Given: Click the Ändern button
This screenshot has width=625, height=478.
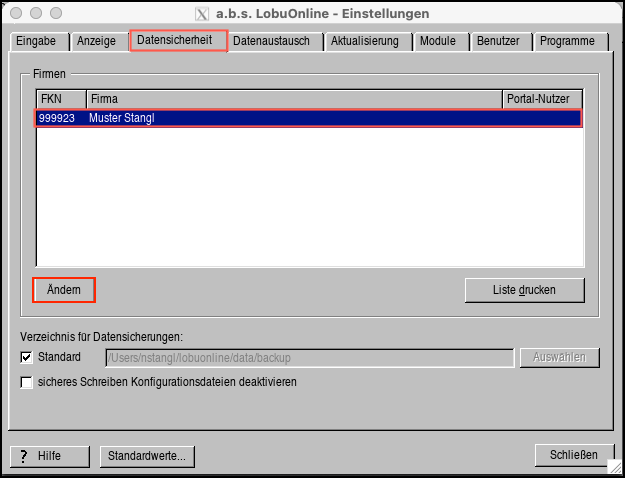Looking at the screenshot, I should coord(65,290).
